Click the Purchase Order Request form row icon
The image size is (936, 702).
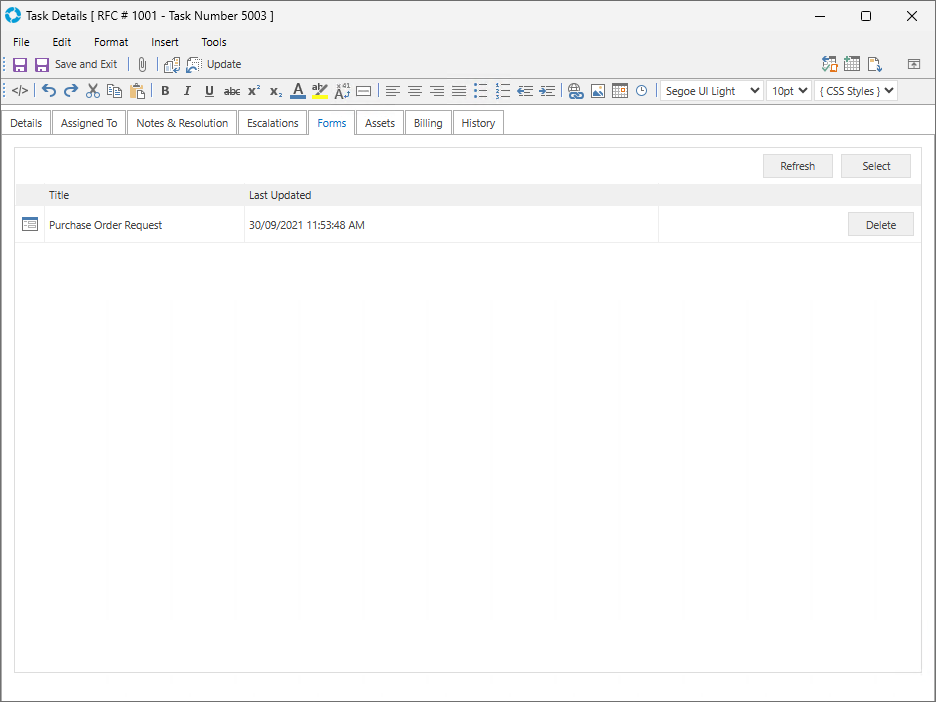tap(30, 225)
